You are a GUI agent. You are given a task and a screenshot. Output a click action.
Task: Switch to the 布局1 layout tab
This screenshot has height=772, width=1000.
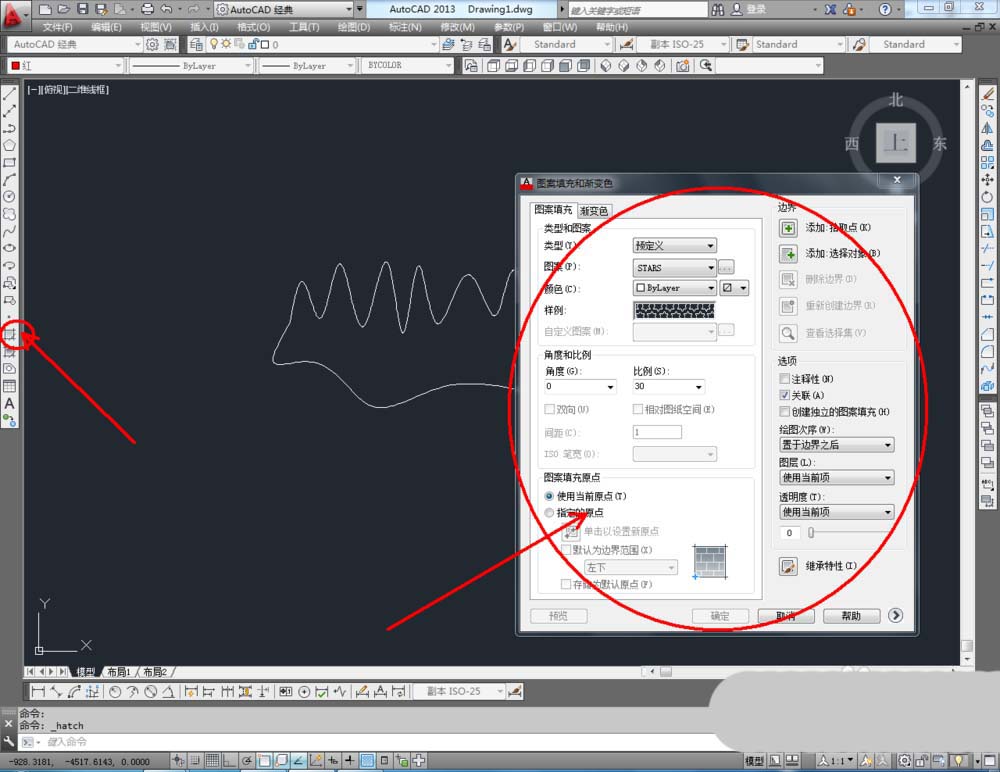[119, 672]
